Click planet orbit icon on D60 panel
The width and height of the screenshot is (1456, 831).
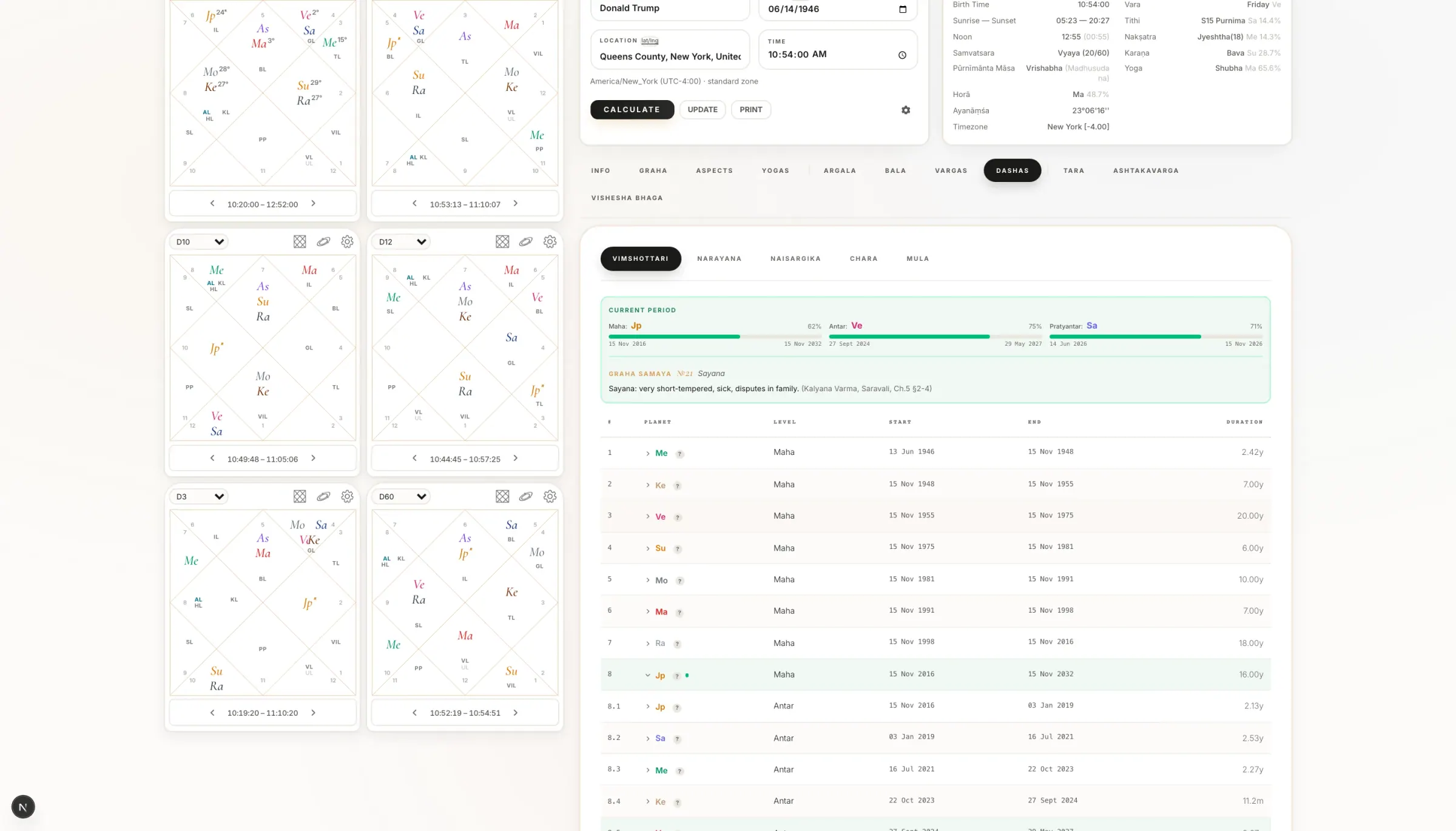pyautogui.click(x=526, y=496)
